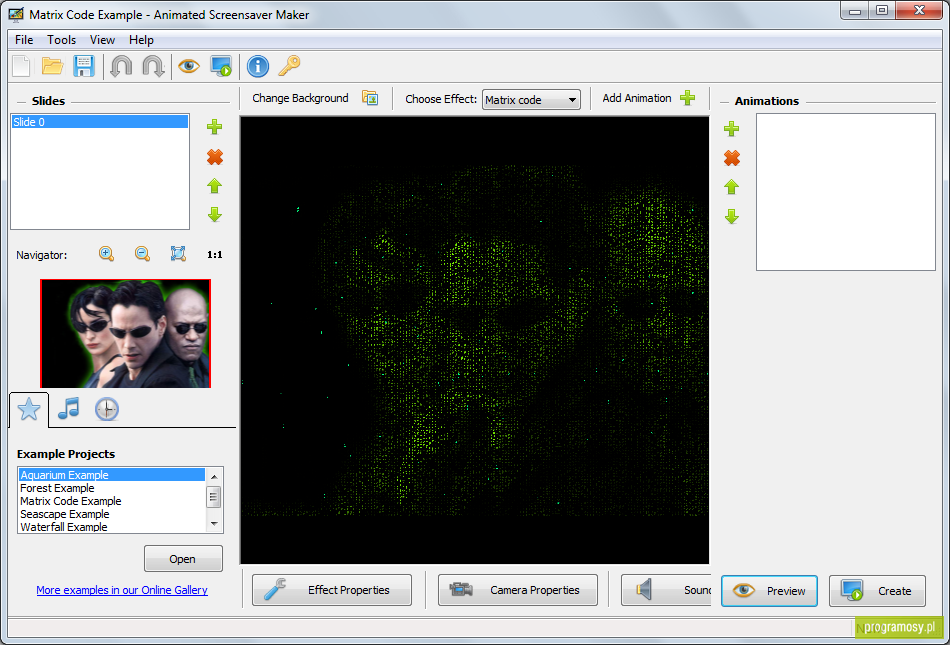Select Forest Example project
950x645 pixels.
tap(112, 488)
